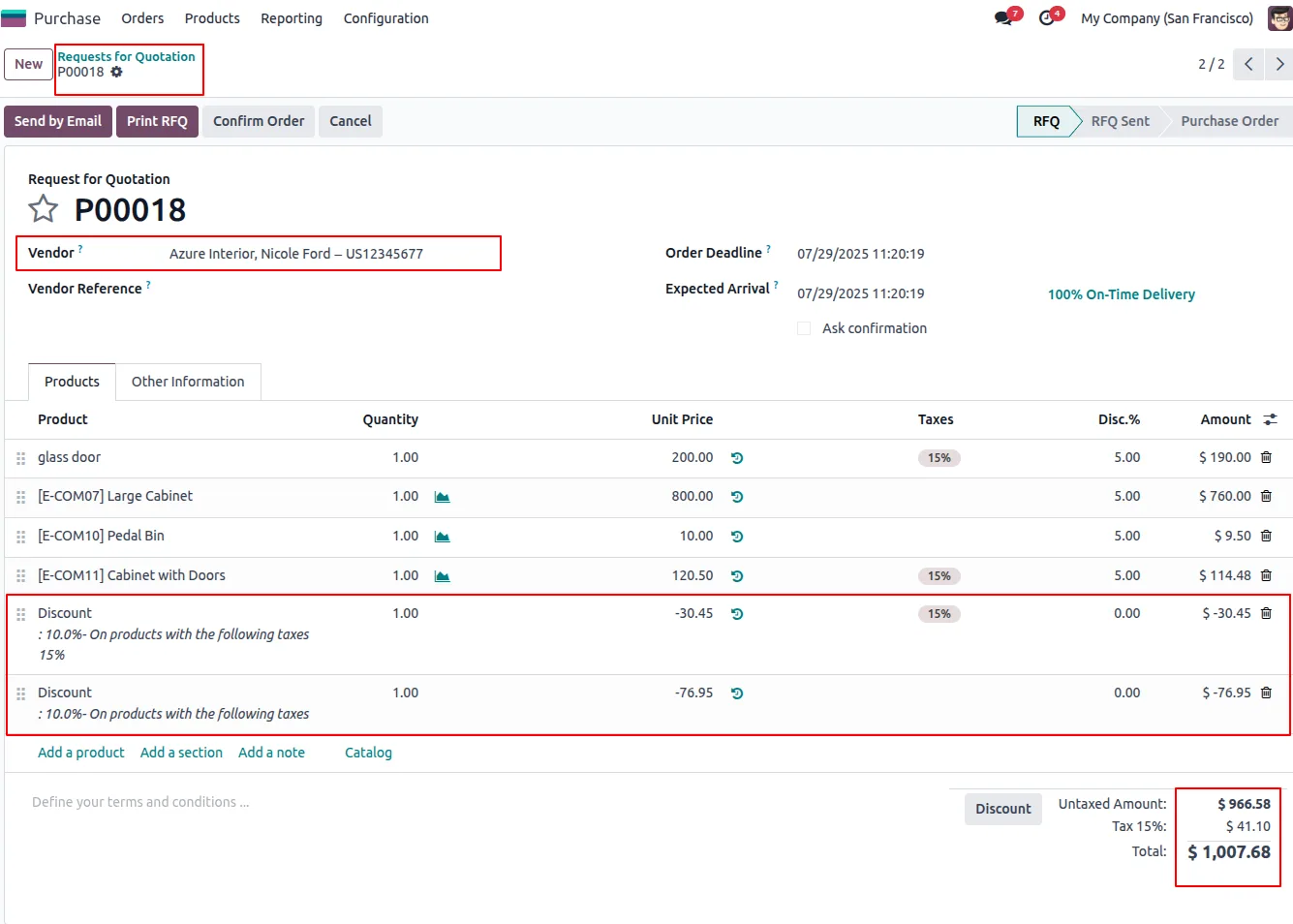Reset the glass door unit price
Image resolution: width=1293 pixels, height=924 pixels.
coord(737,458)
